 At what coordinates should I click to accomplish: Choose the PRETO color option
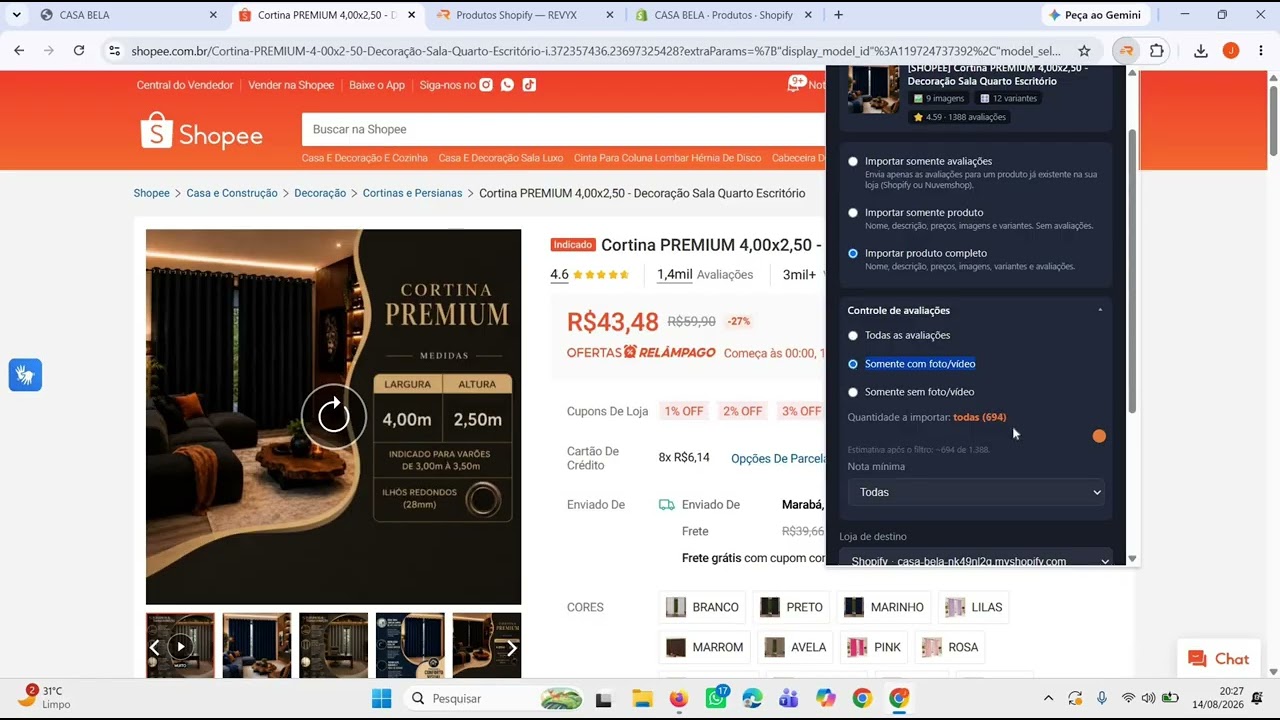pos(791,607)
